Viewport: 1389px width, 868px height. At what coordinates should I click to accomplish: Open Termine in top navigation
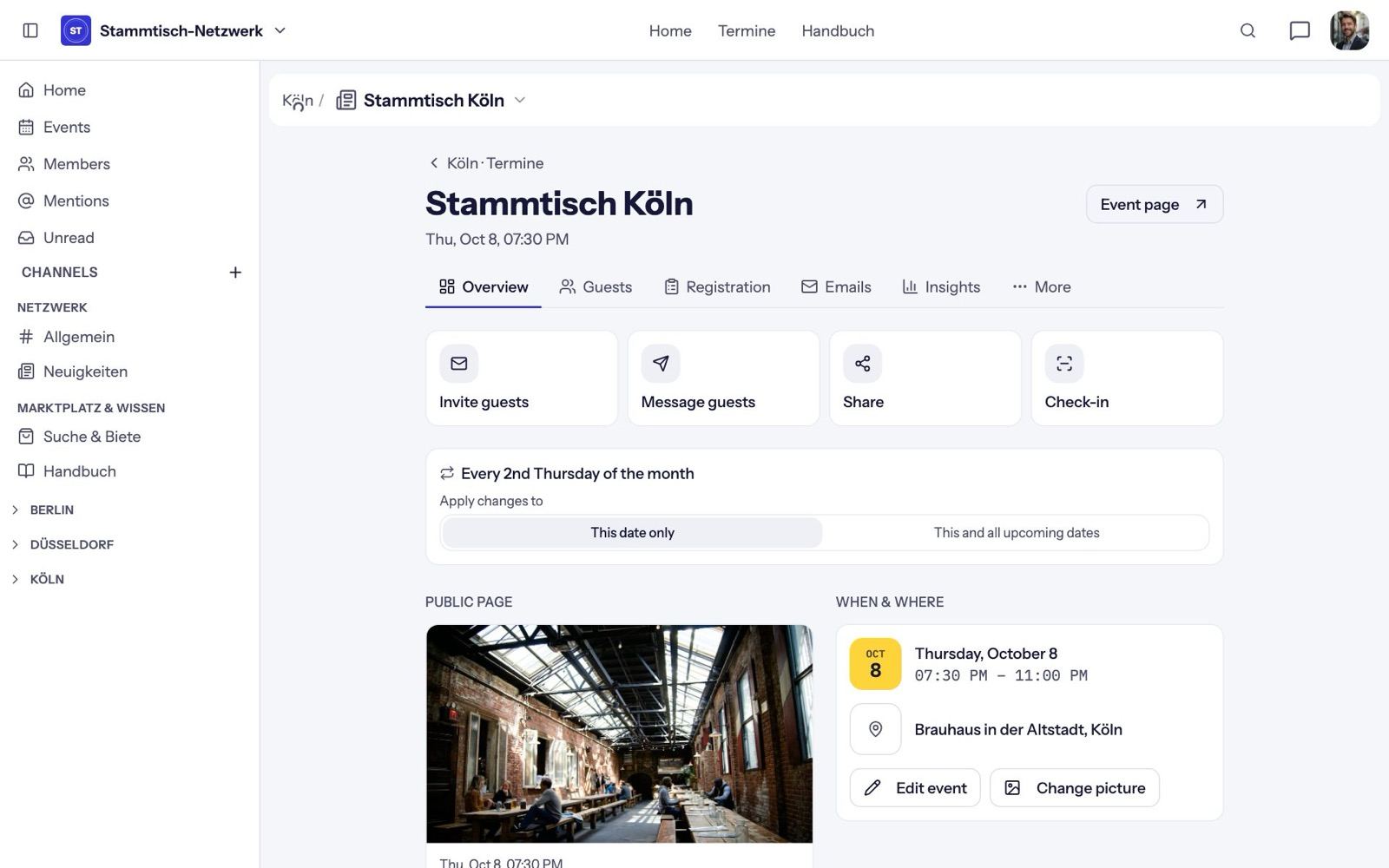tap(747, 31)
